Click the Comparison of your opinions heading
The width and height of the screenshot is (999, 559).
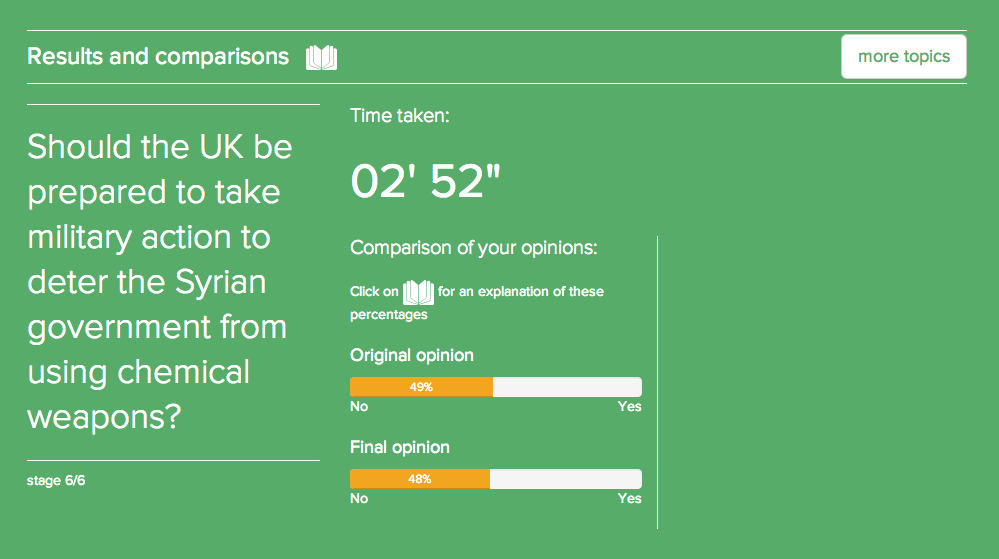coord(474,248)
